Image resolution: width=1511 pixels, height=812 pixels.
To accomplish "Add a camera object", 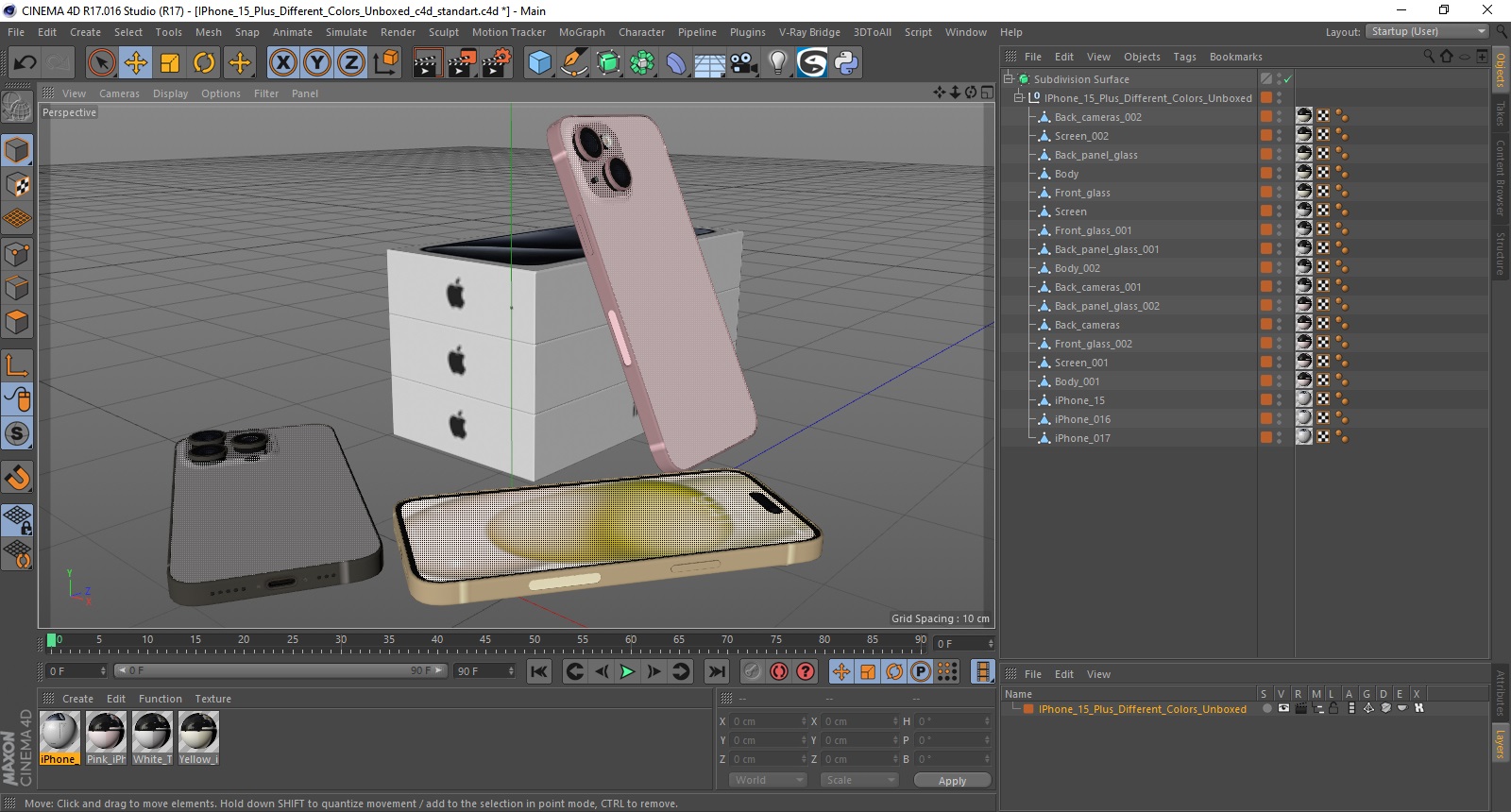I will coord(744,63).
